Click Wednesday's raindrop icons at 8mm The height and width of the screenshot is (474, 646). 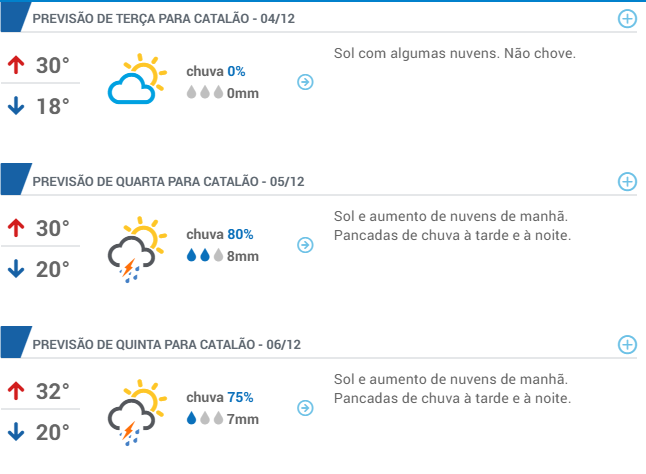click(x=204, y=256)
